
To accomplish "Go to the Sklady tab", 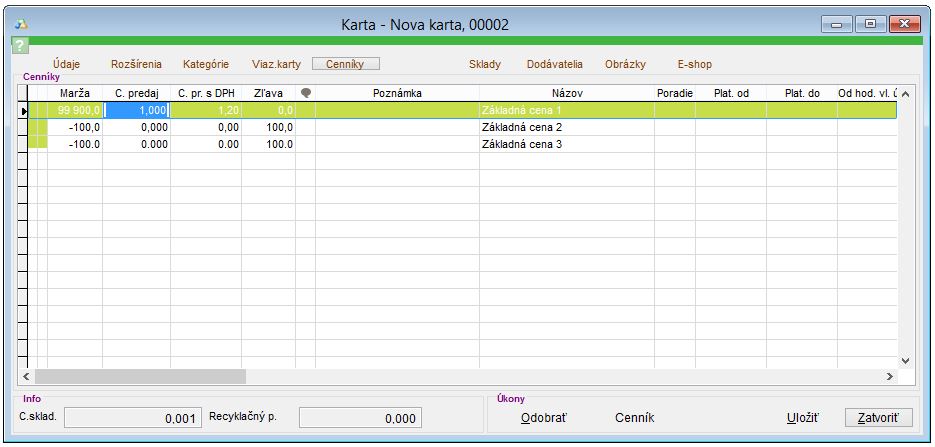I will pos(485,64).
